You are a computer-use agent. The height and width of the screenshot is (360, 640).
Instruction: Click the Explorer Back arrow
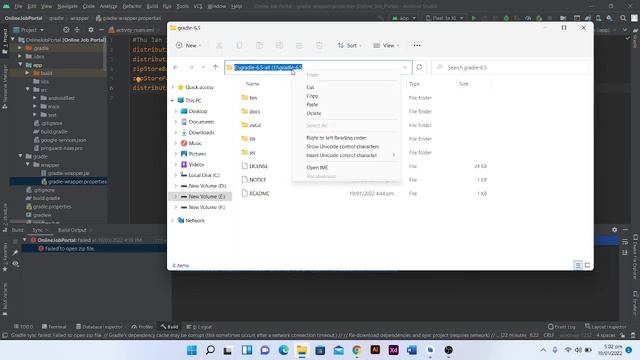point(176,67)
